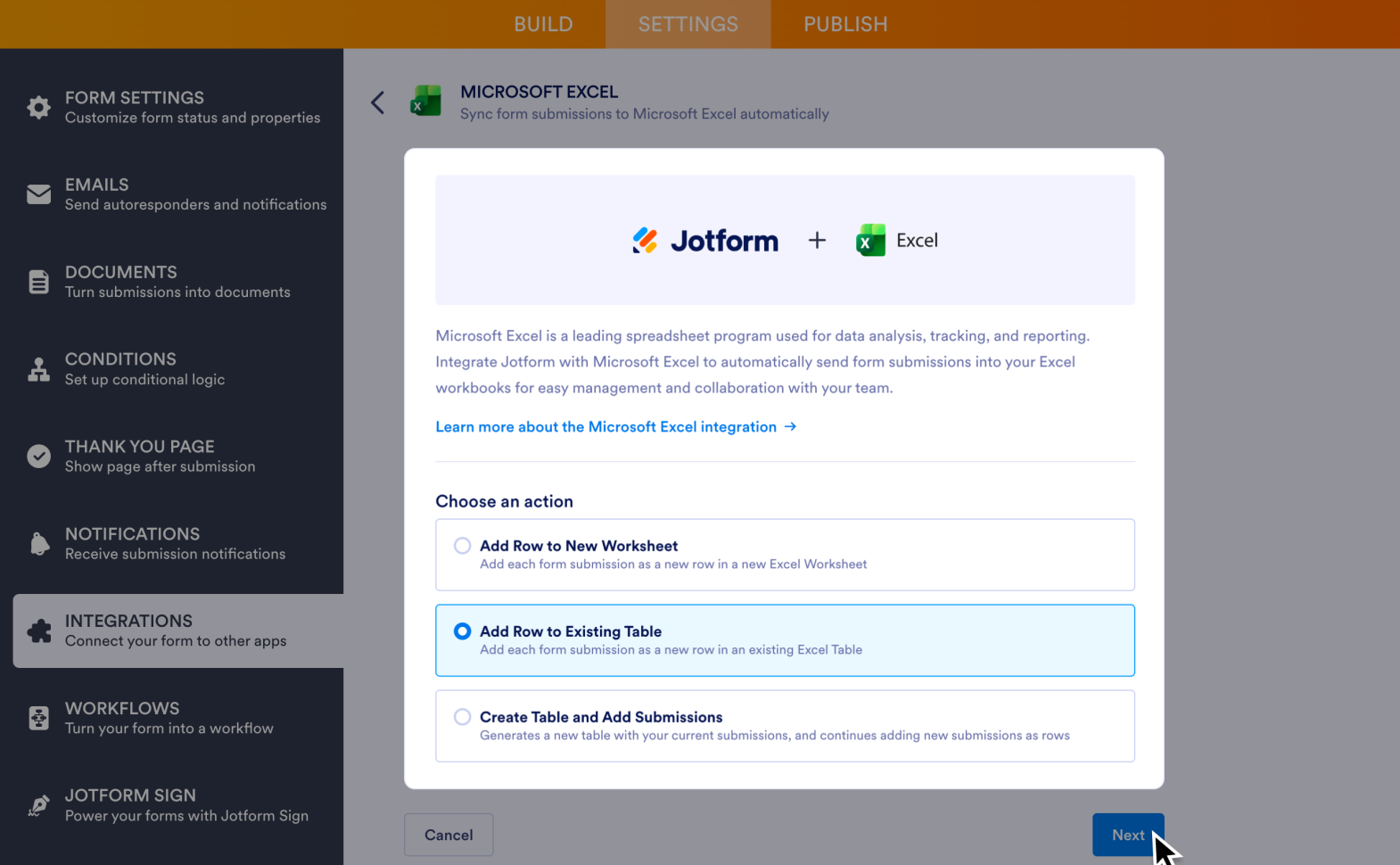The image size is (1400, 865).
Task: Select Add Row to New Worksheet radio
Action: coord(462,546)
